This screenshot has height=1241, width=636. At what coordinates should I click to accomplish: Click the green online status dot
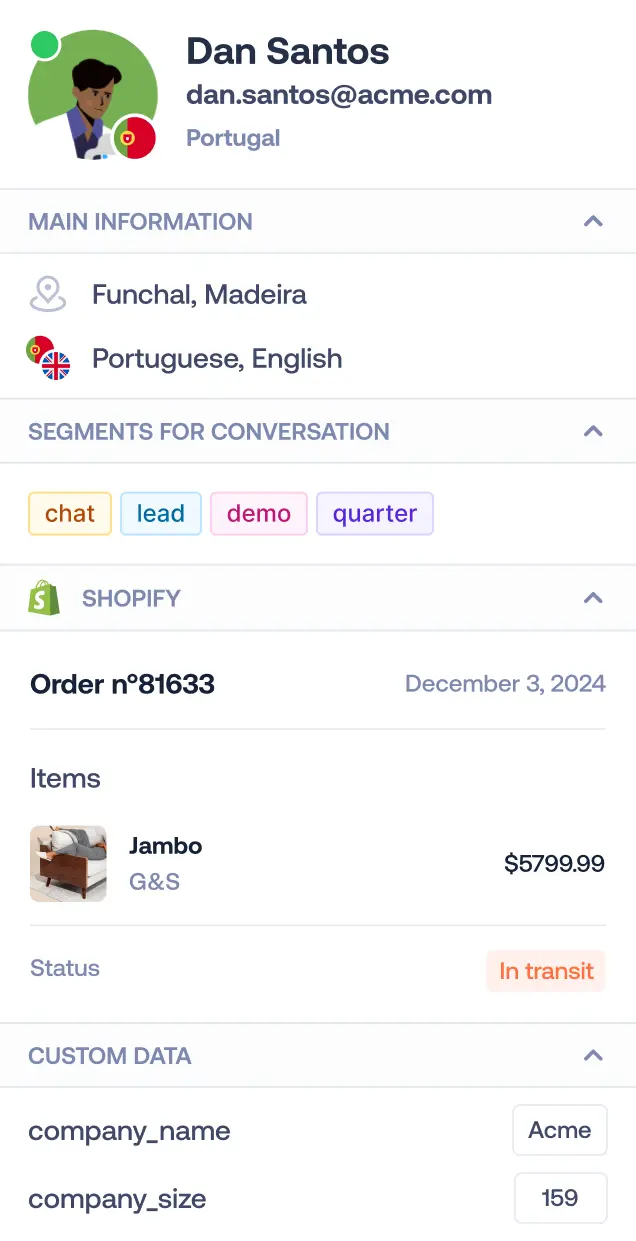pos(44,45)
